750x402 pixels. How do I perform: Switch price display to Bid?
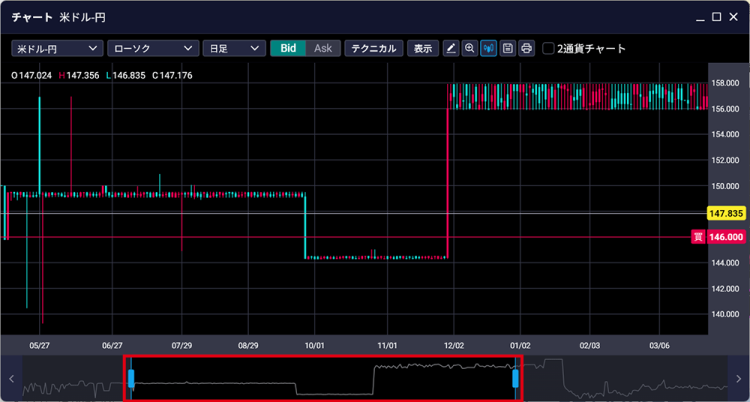coord(288,48)
